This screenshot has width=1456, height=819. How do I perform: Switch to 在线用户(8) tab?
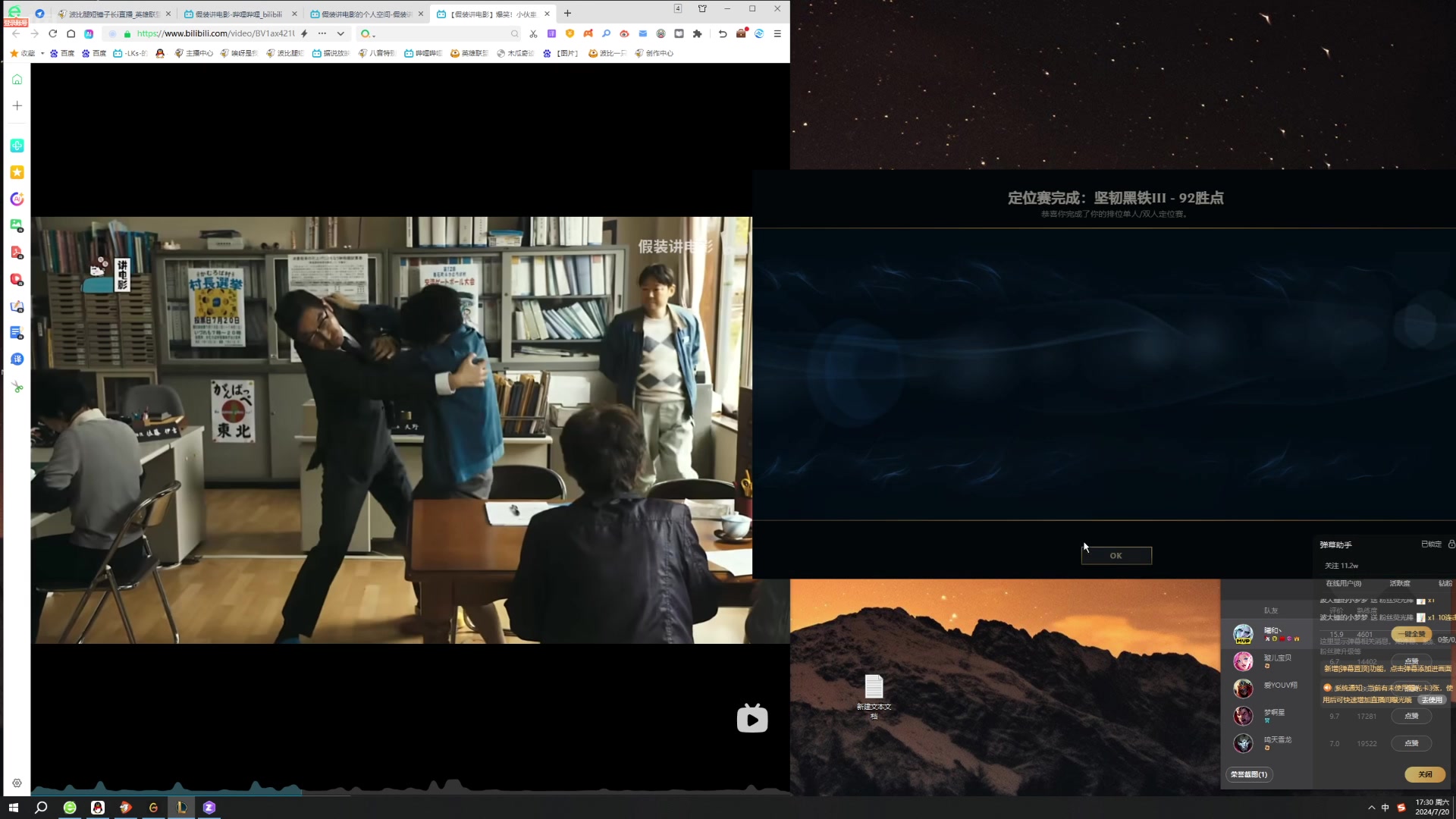point(1343,583)
